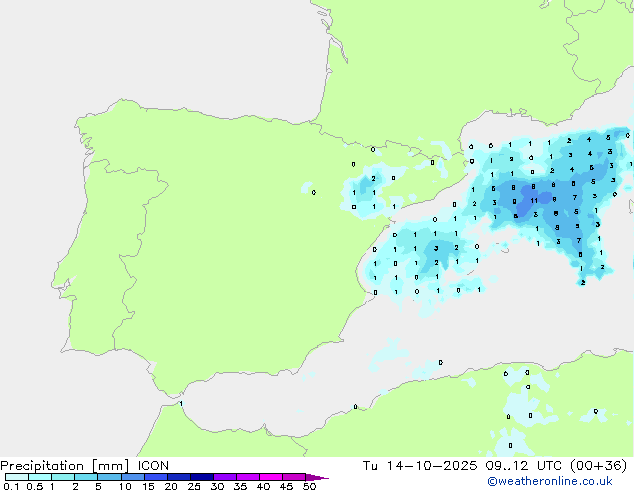Pick the 45–50 mm legend swatch
The image size is (634, 490).
[x=294, y=477]
